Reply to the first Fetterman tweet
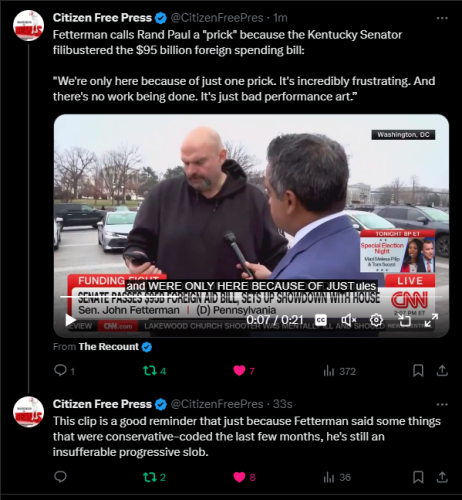 point(60,371)
